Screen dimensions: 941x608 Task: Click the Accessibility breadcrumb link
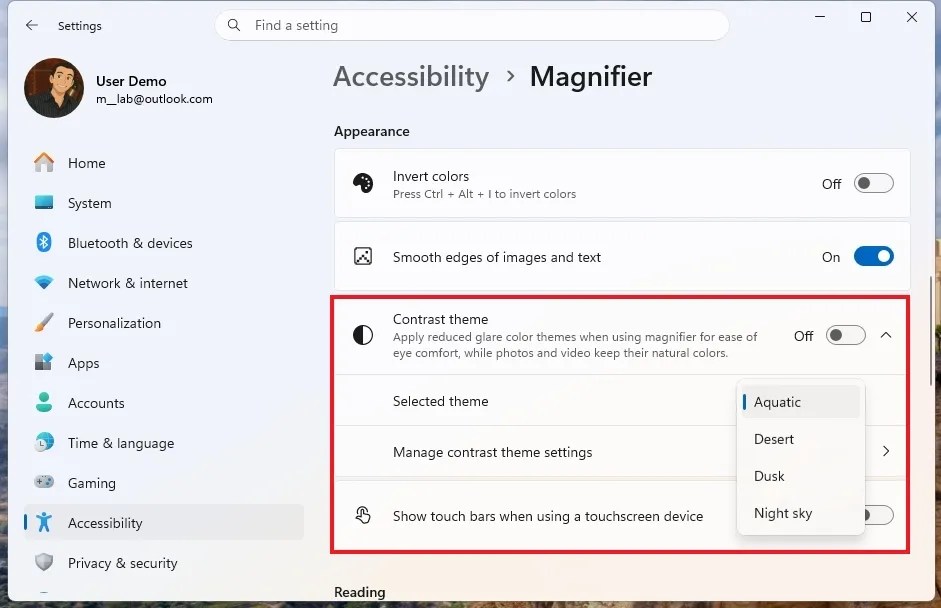[x=411, y=77]
